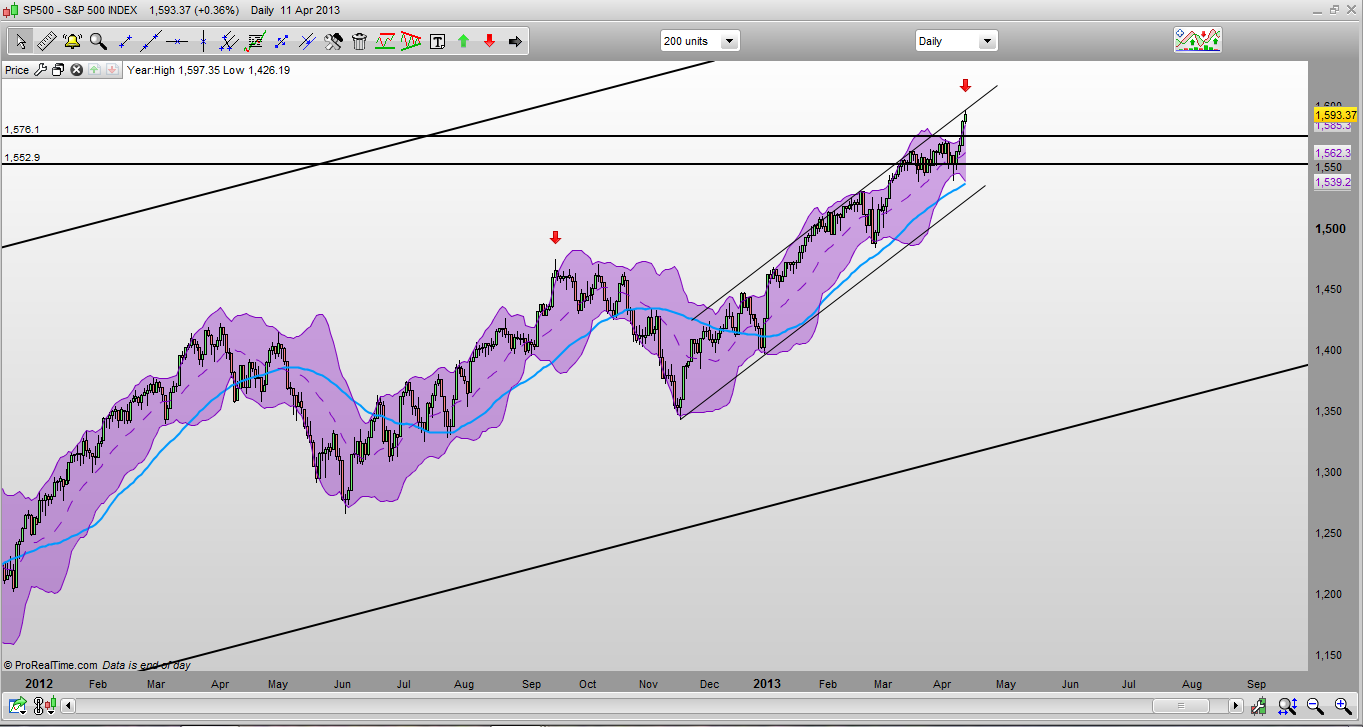The width and height of the screenshot is (1363, 727).
Task: Insert a black right arrow
Action: point(516,41)
